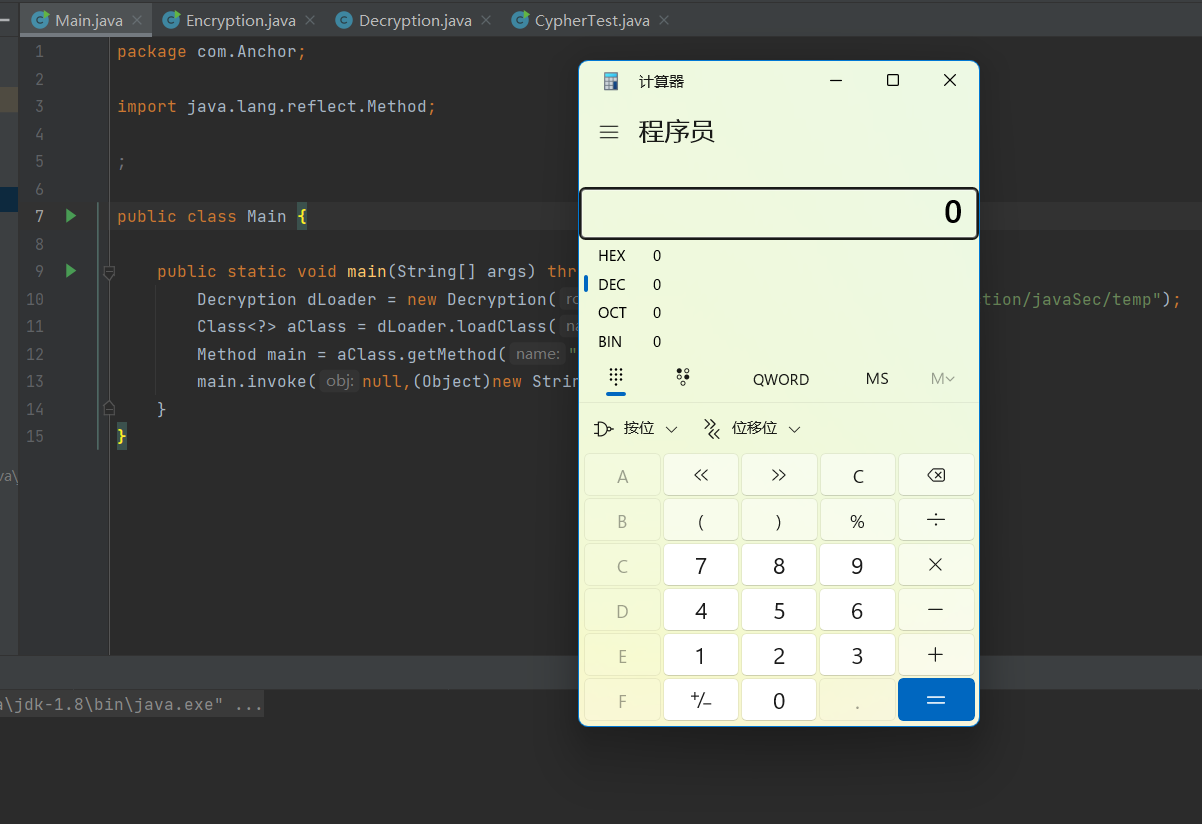1202x824 pixels.
Task: Click the backspace delete key
Action: [x=936, y=475]
